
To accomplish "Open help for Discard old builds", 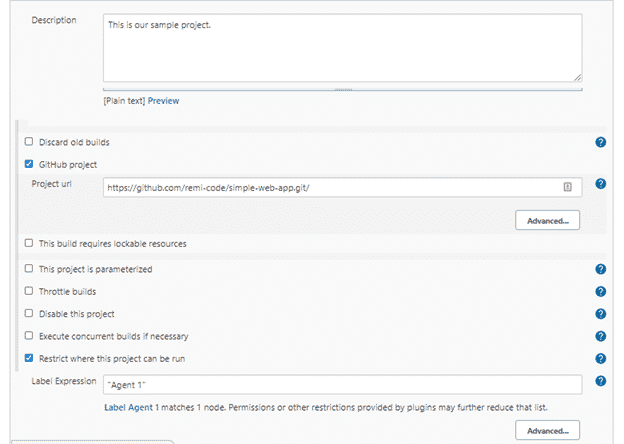I will click(601, 142).
